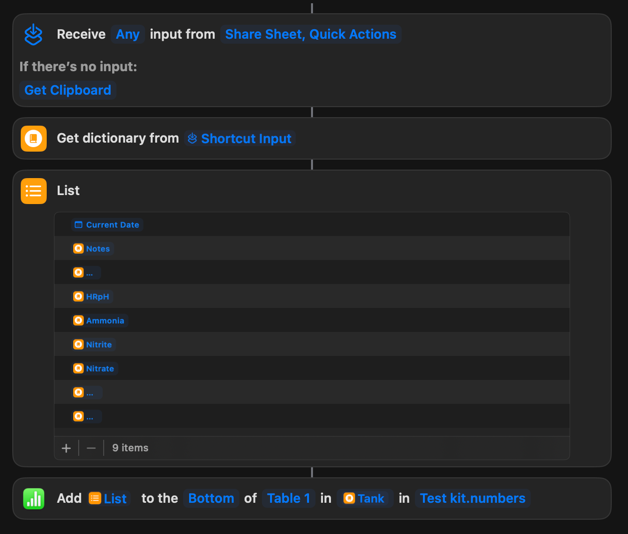Screen dimensions: 628x534
Task: Select the Tank variable token
Action: point(364,499)
